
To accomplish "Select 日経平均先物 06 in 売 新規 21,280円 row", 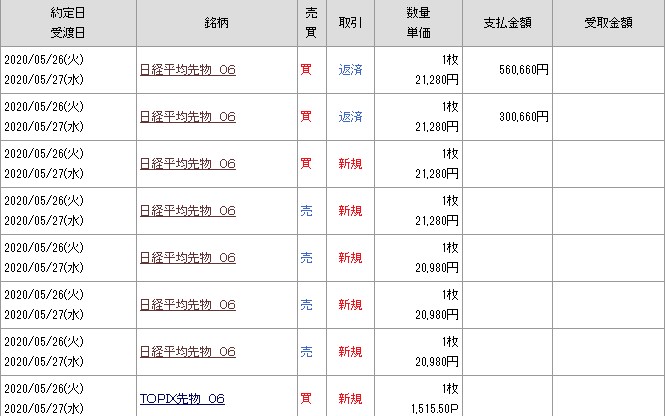I will (x=187, y=211).
